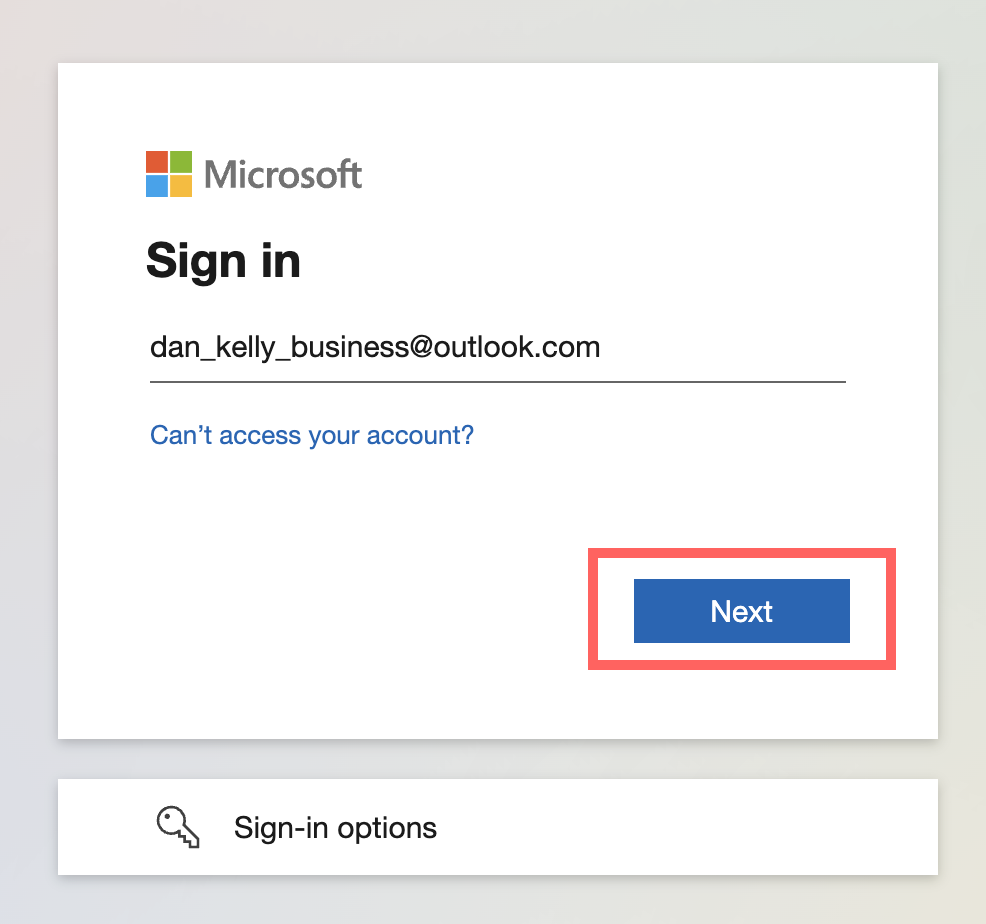Viewport: 986px width, 924px height.
Task: Click the dan_kelly portion of the email
Action: tap(213, 348)
